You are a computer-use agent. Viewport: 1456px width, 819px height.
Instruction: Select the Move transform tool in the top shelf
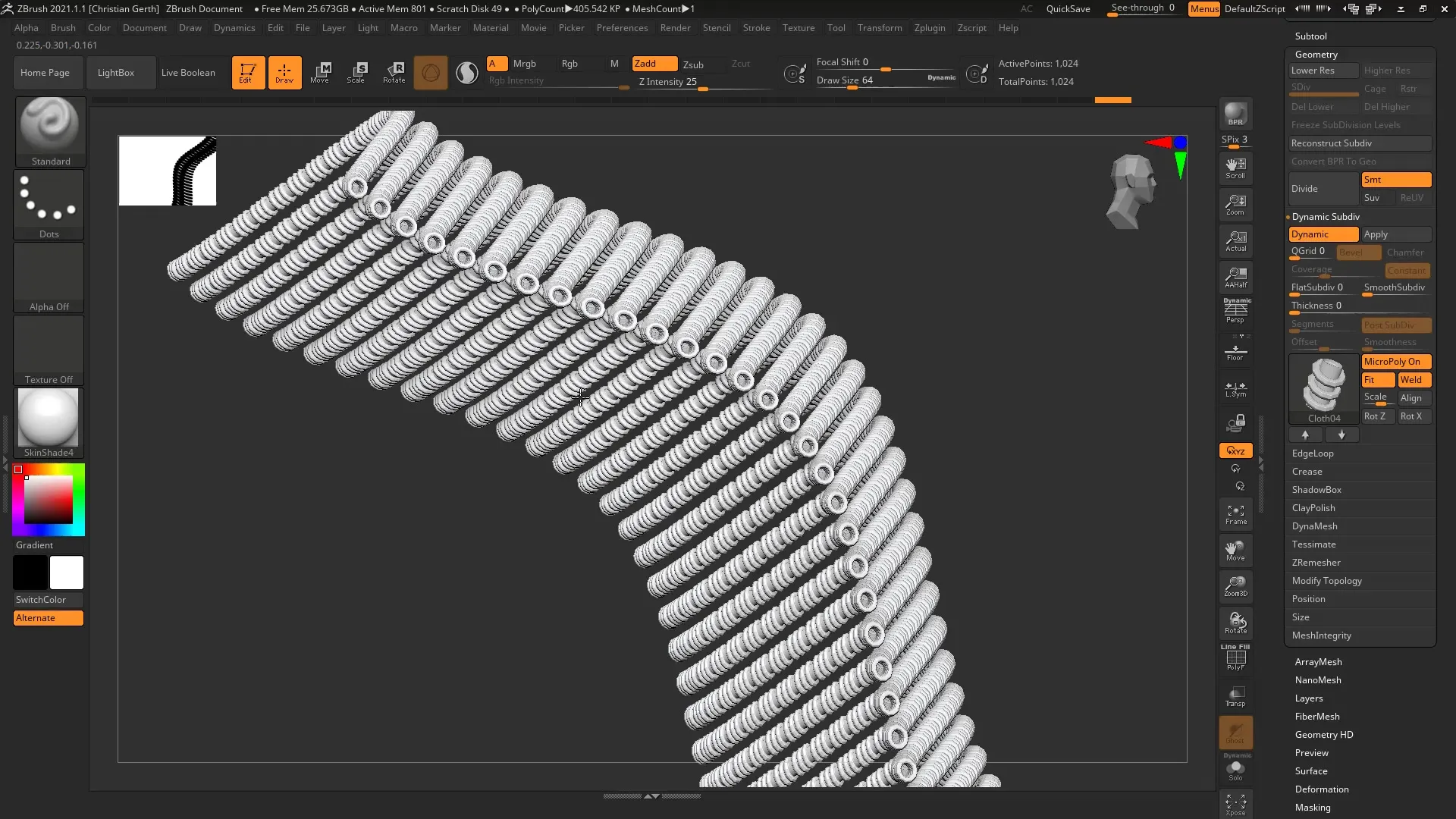[320, 73]
